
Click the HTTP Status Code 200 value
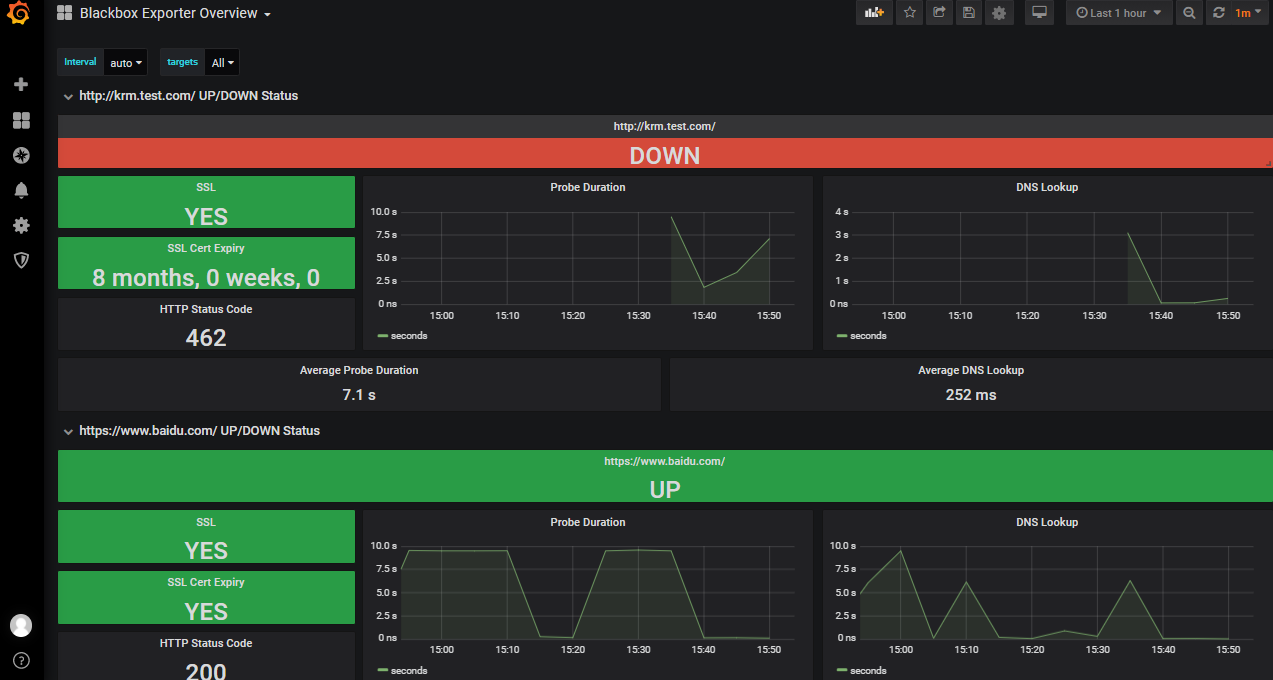(x=206, y=670)
